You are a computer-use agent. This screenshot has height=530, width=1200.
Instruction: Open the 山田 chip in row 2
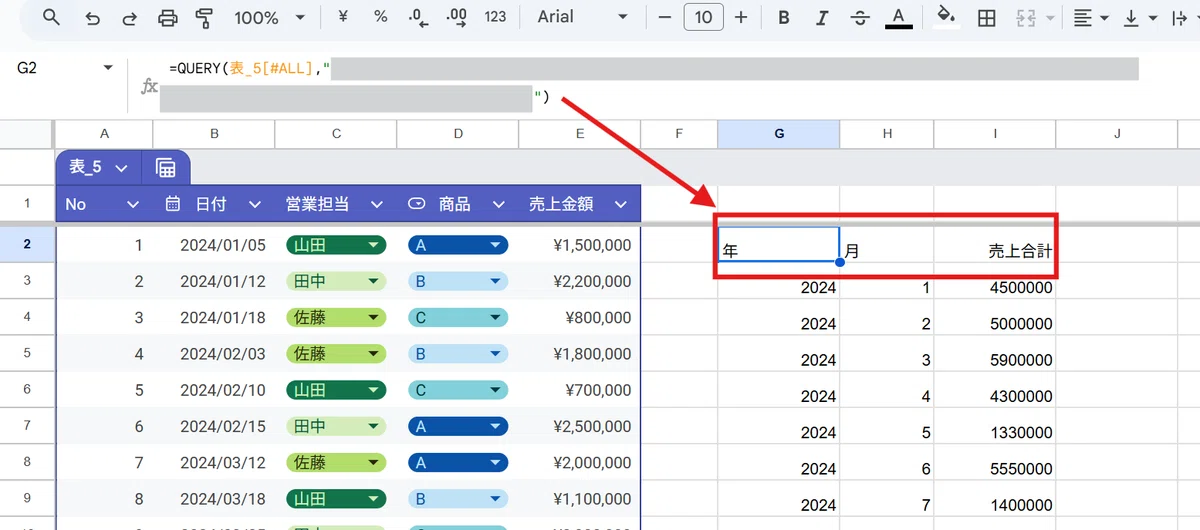point(336,245)
